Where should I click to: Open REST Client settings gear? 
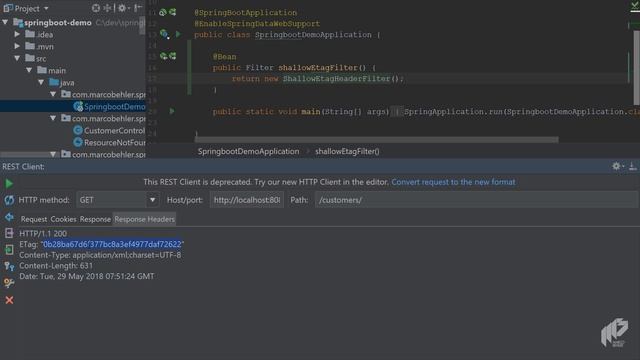617,166
